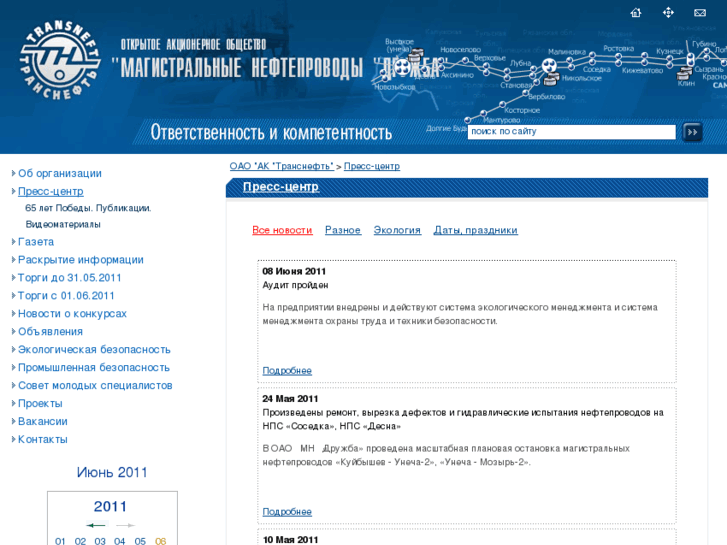Submit search with the arrow button
The height and width of the screenshot is (545, 727).
point(692,132)
